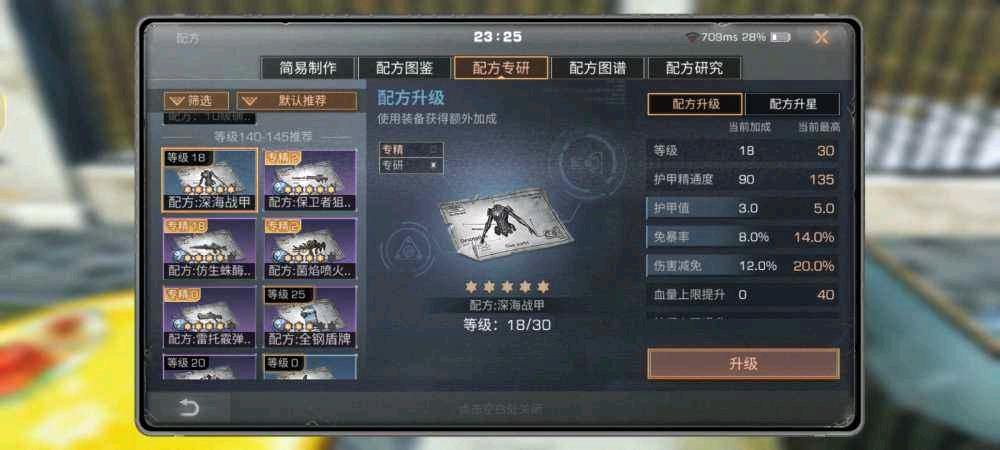Select the 保卫者狙 recipe card
Viewport: 1000px width, 450px height.
coord(311,180)
